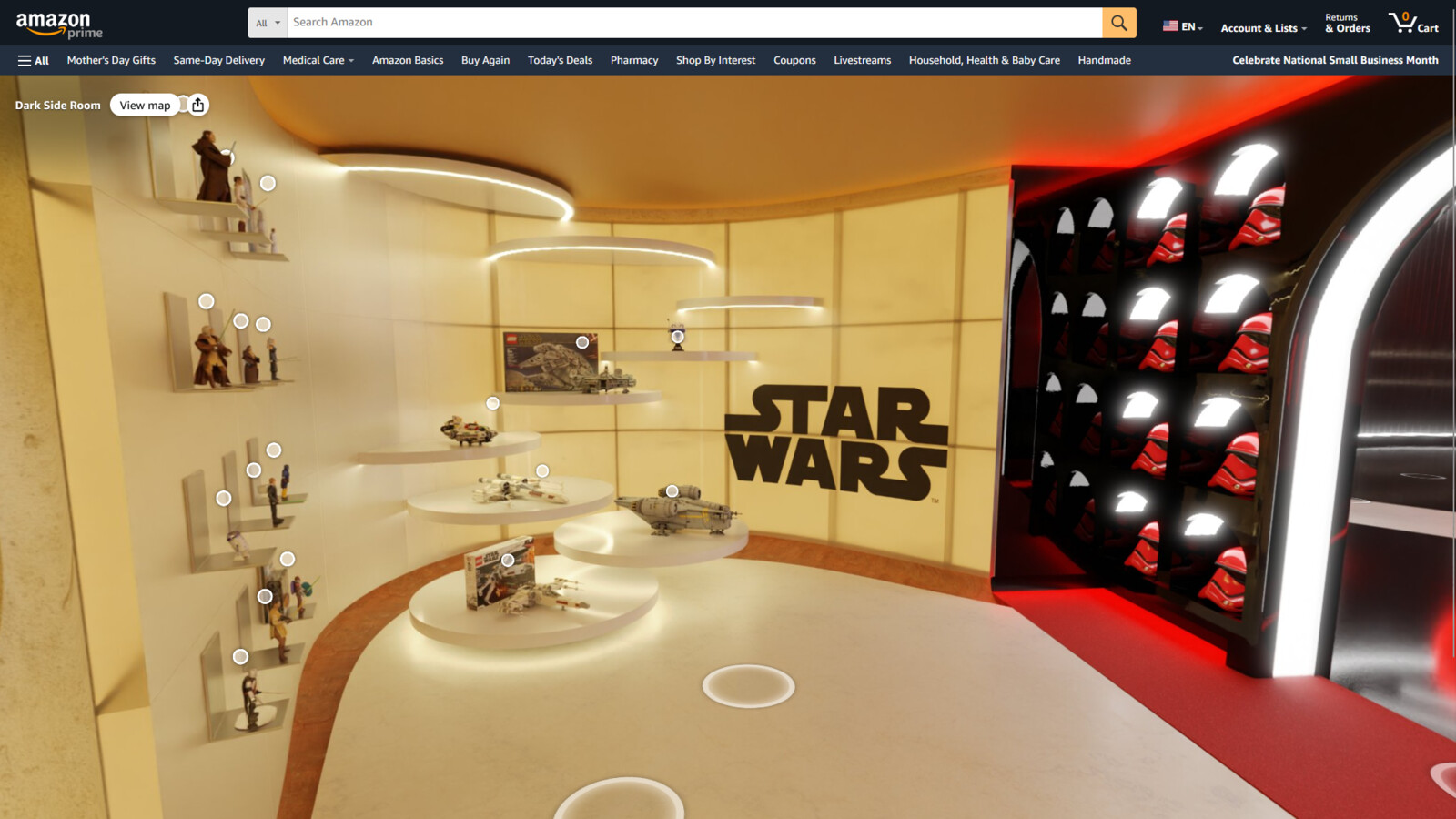Go to Amazon Basics
The height and width of the screenshot is (819, 1456).
[408, 60]
